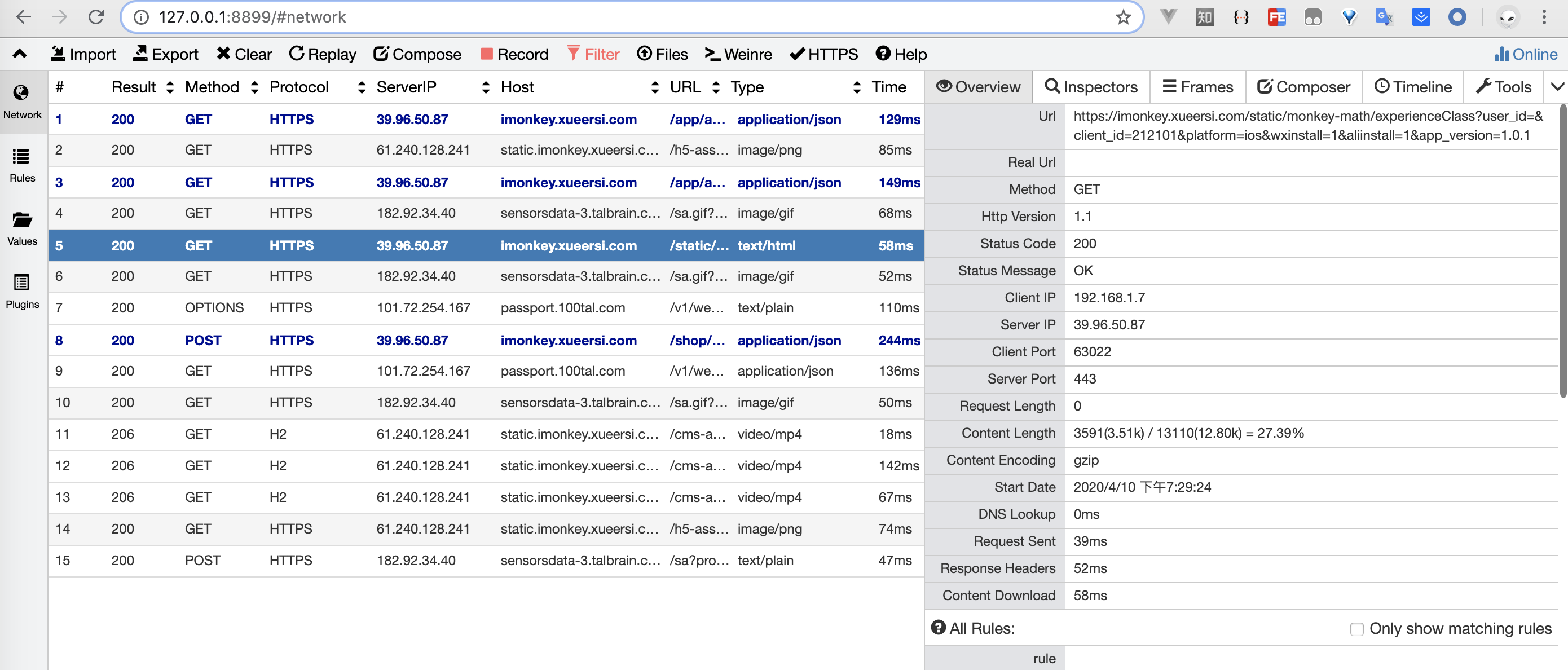Open the Help menu
The image size is (1568, 670).
[901, 54]
